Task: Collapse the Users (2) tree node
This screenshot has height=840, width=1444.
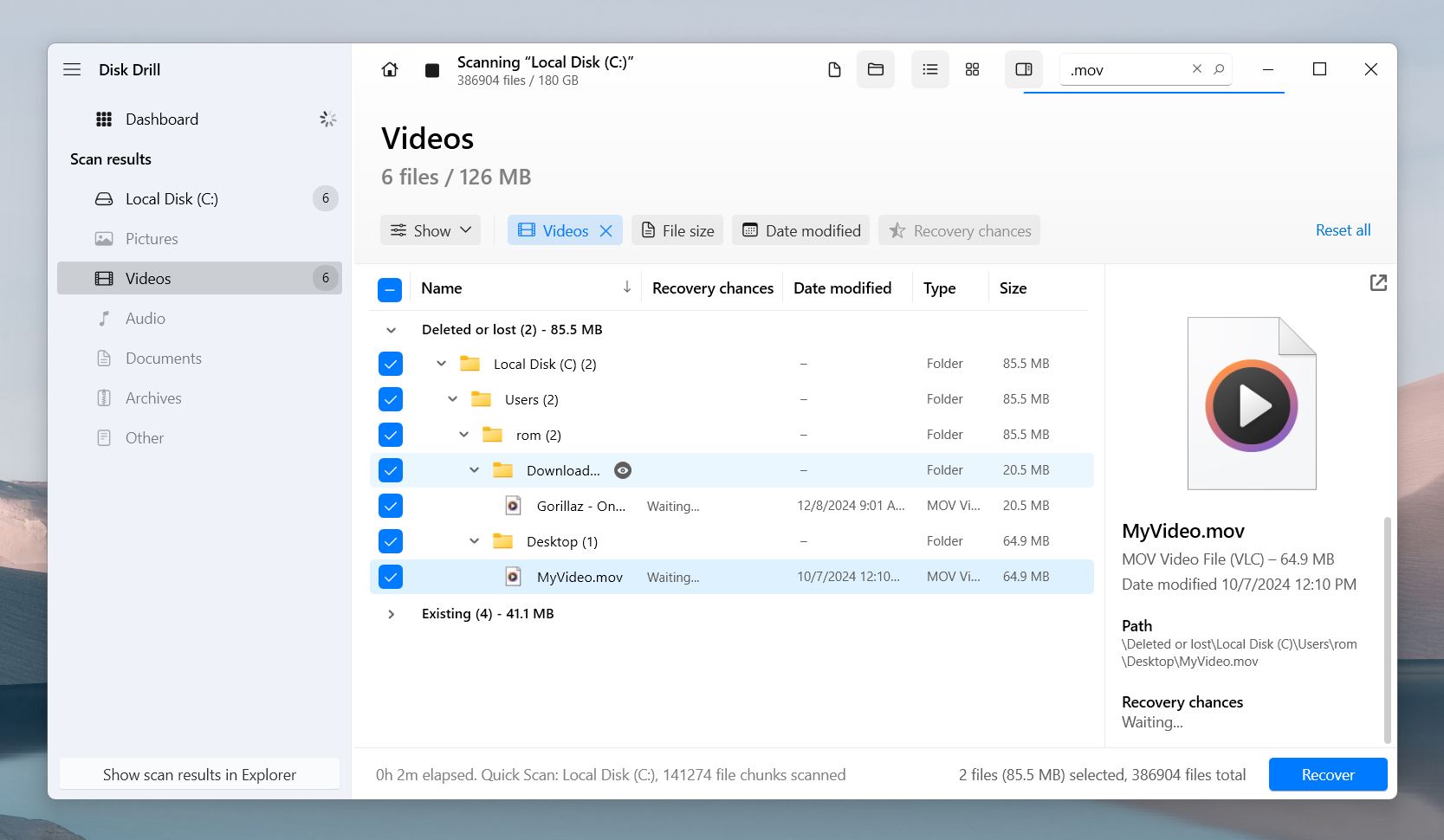Action: point(452,399)
